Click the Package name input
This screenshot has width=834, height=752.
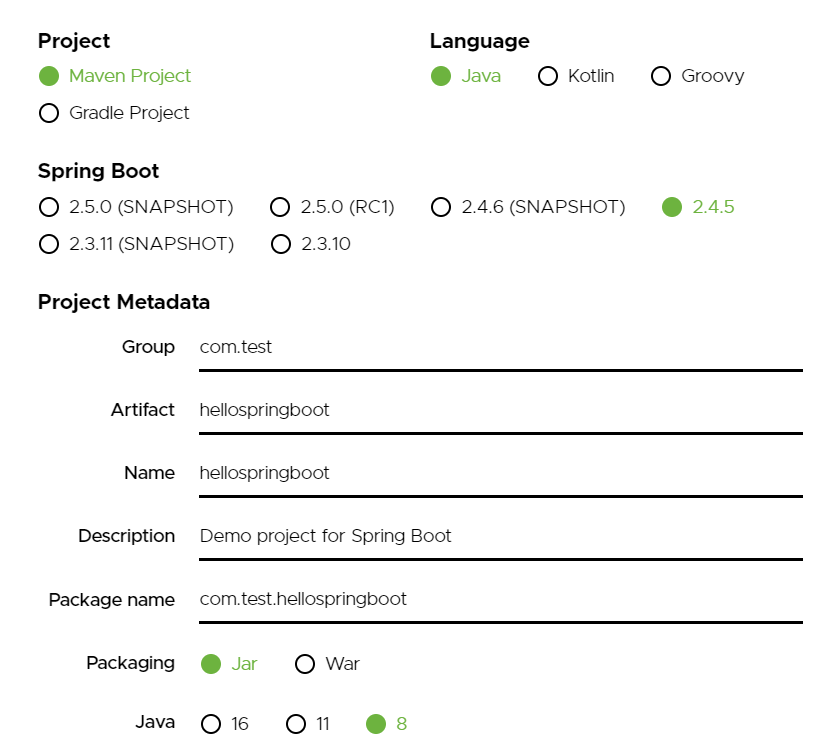pyautogui.click(x=500, y=599)
